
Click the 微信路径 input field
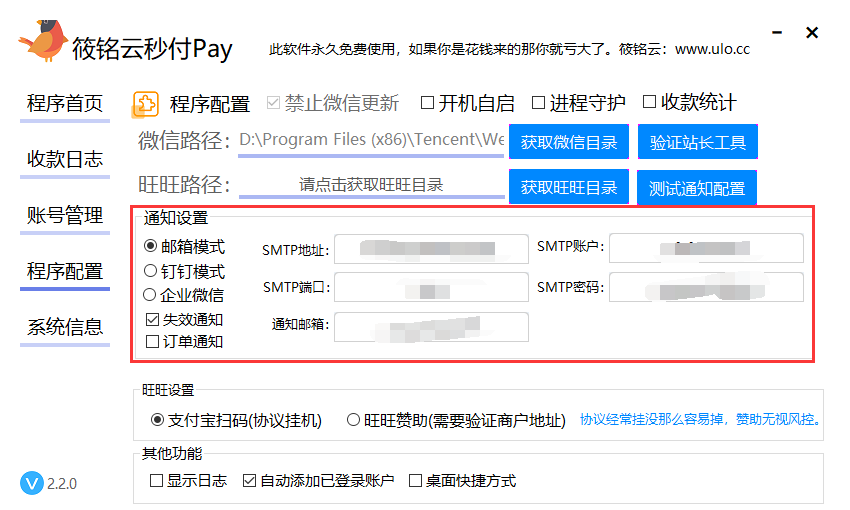[371, 141]
